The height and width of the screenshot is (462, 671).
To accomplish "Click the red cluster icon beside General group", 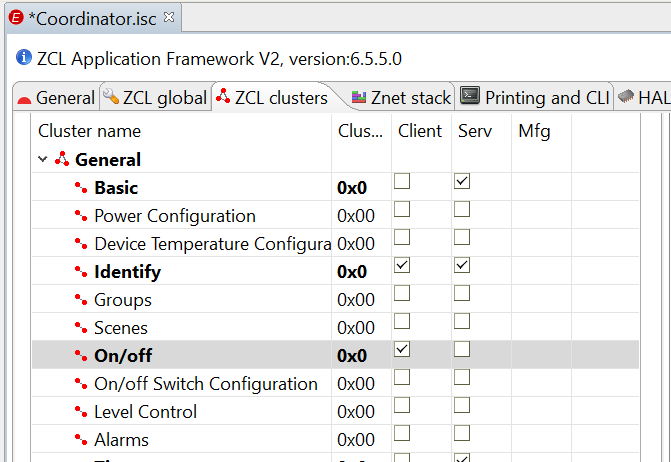I will click(62, 159).
